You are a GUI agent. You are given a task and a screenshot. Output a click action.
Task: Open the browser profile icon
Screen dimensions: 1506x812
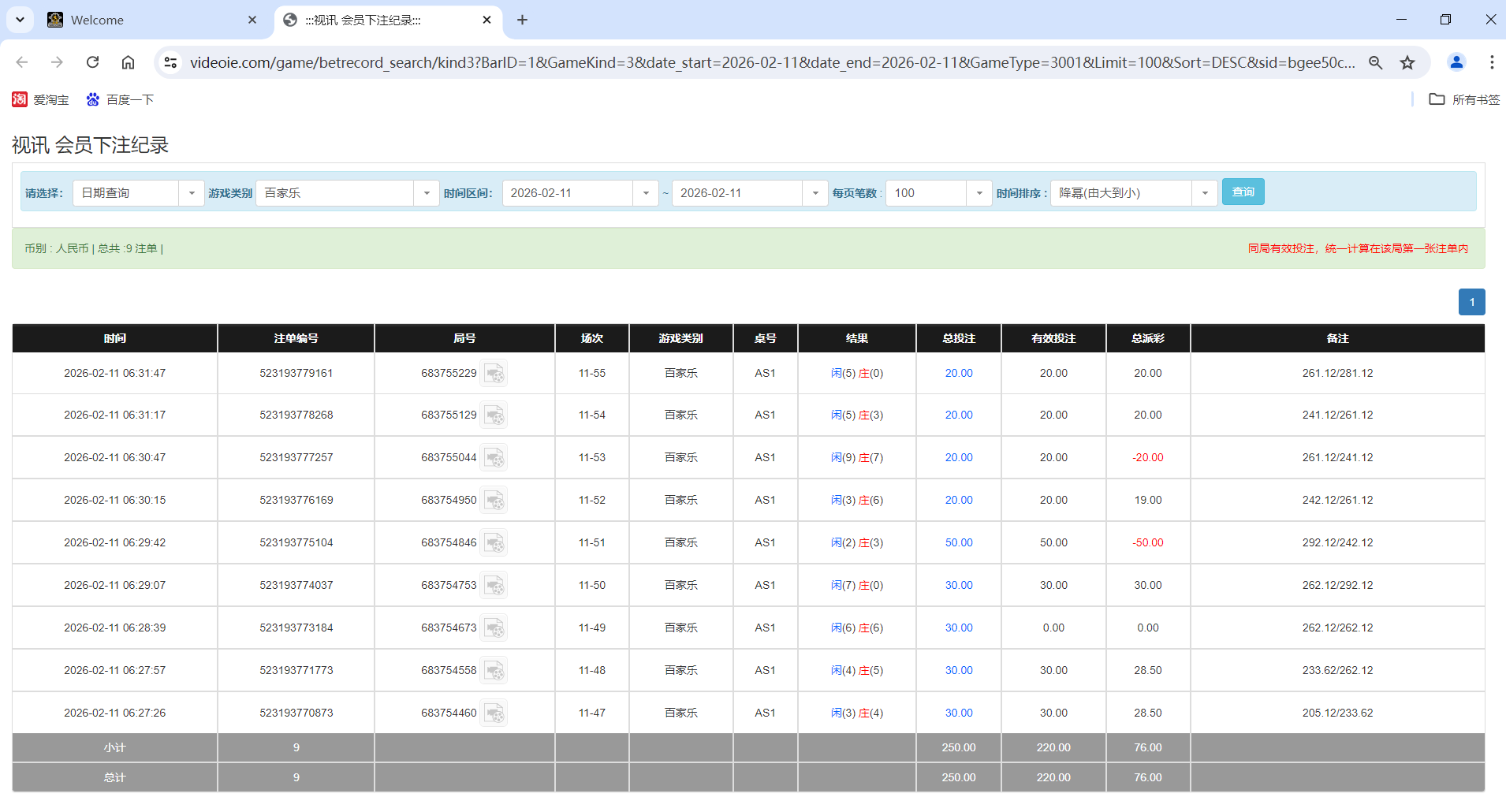click(1456, 62)
